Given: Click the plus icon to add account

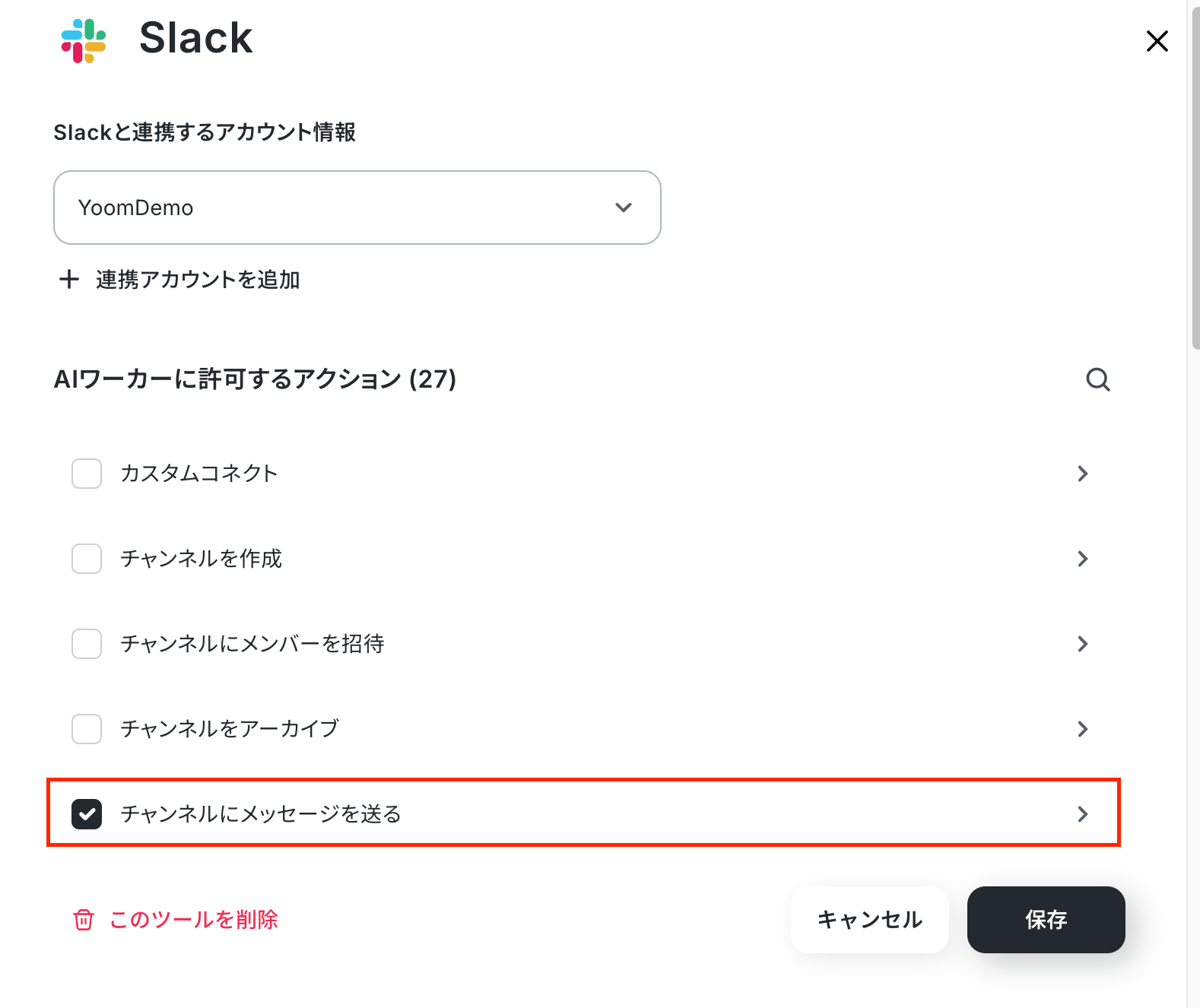Looking at the screenshot, I should [69, 279].
